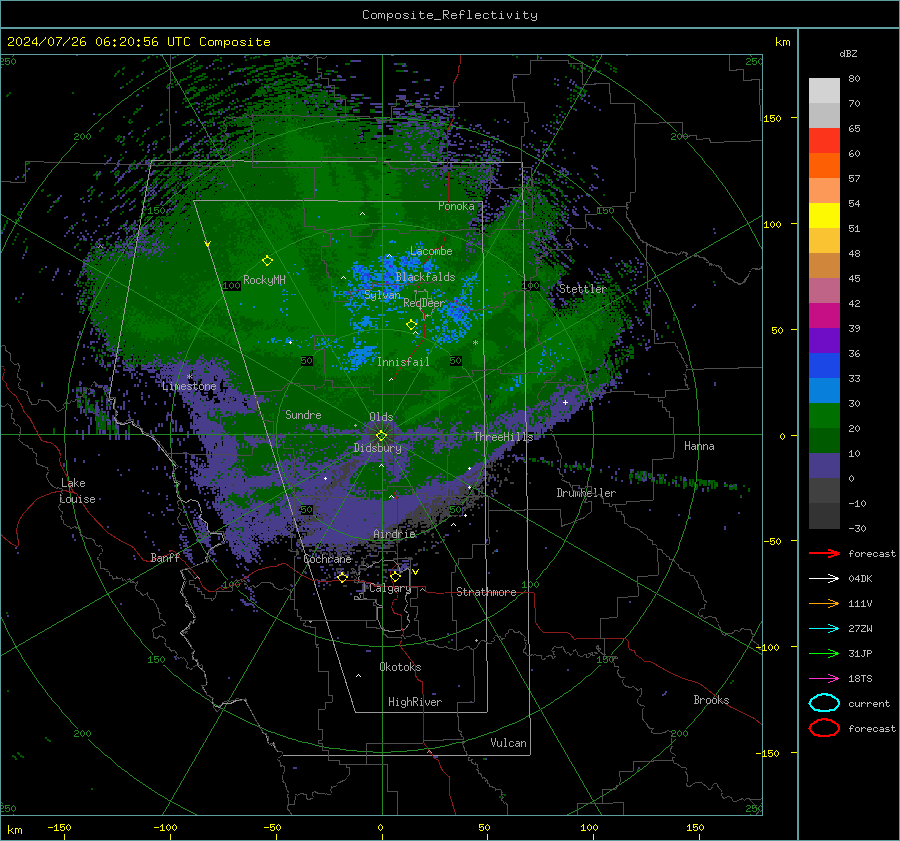Click the cyan current ellipse legend icon
Viewport: 900px width, 841px height.
[824, 703]
